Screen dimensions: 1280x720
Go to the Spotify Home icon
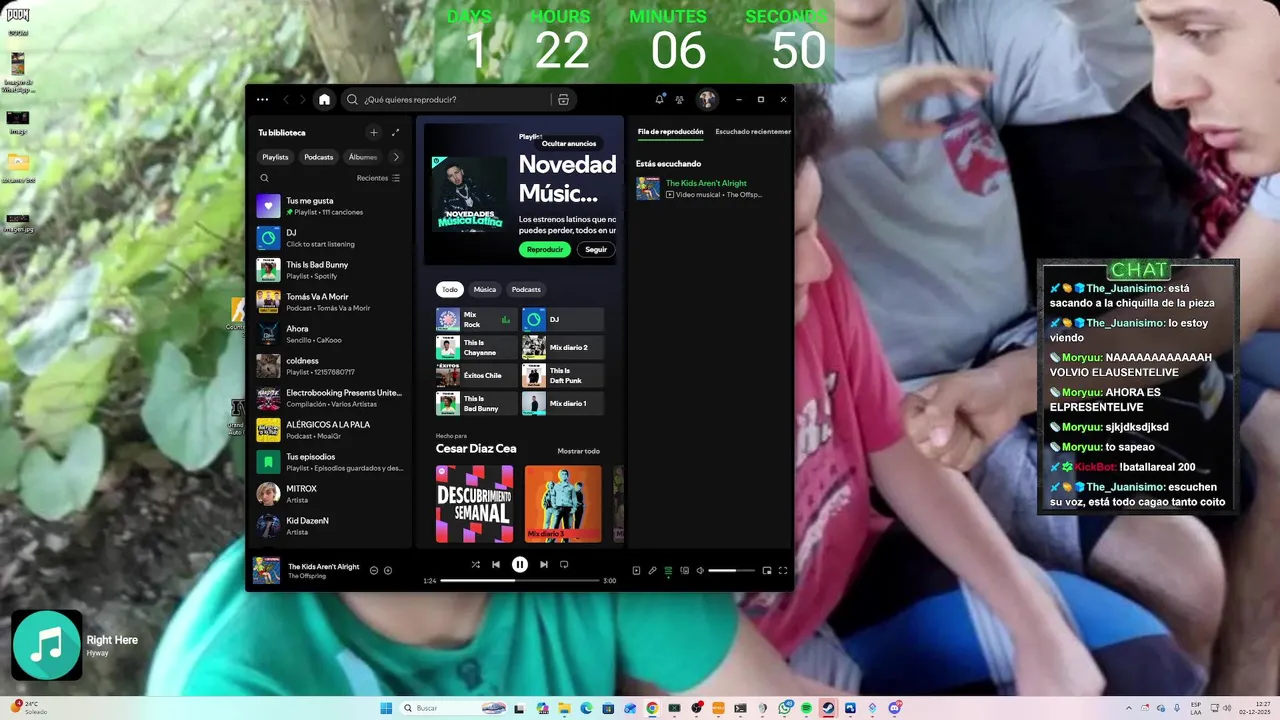[324, 99]
